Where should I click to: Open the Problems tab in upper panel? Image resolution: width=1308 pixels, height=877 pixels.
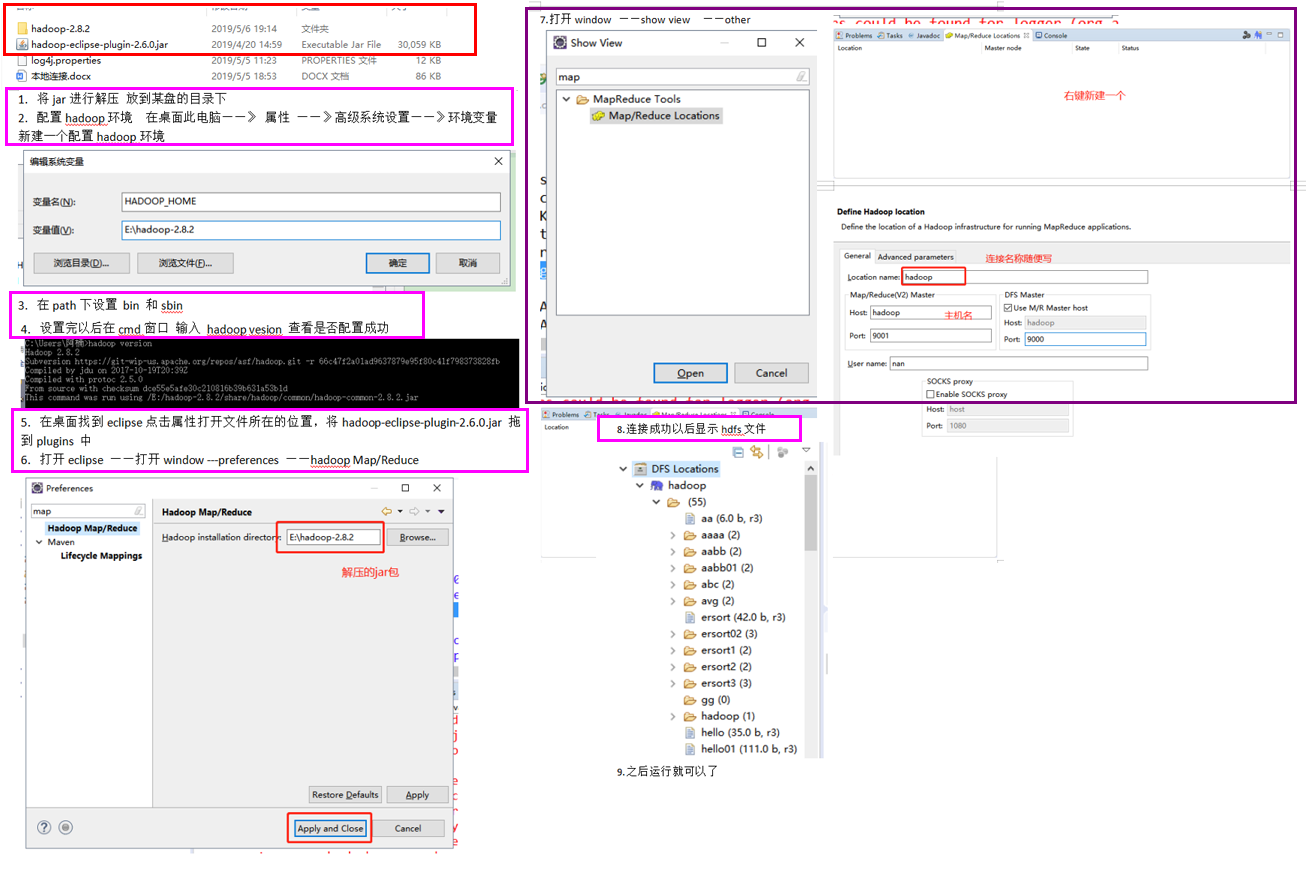click(x=854, y=35)
